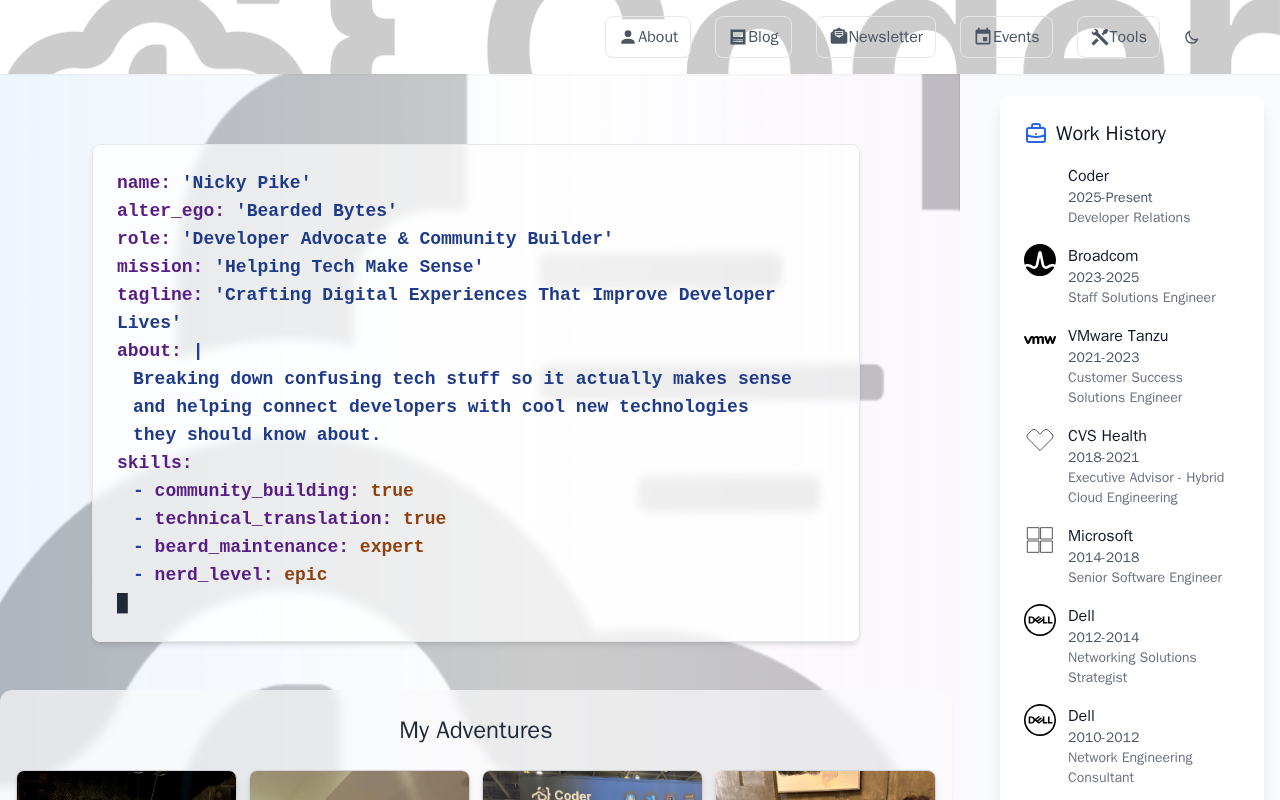Select the VMware Tanzu company name

pos(1118,336)
